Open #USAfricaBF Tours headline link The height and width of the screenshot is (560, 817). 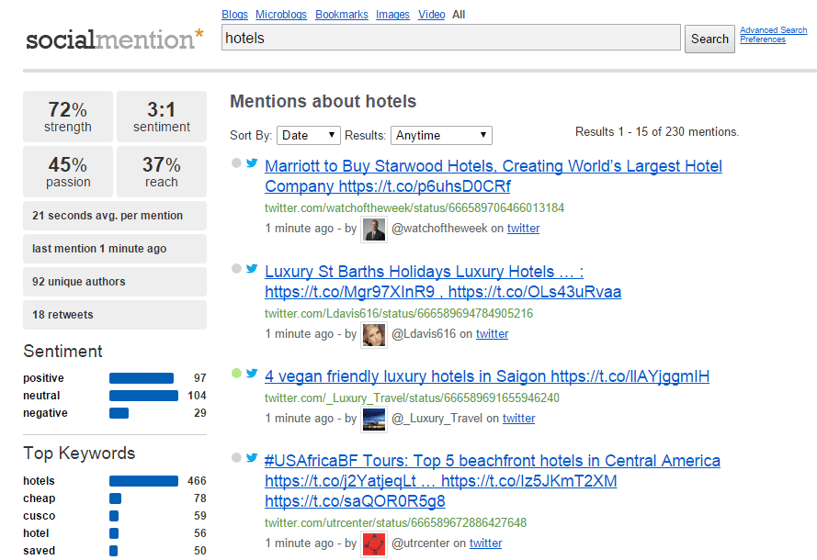[492, 481]
